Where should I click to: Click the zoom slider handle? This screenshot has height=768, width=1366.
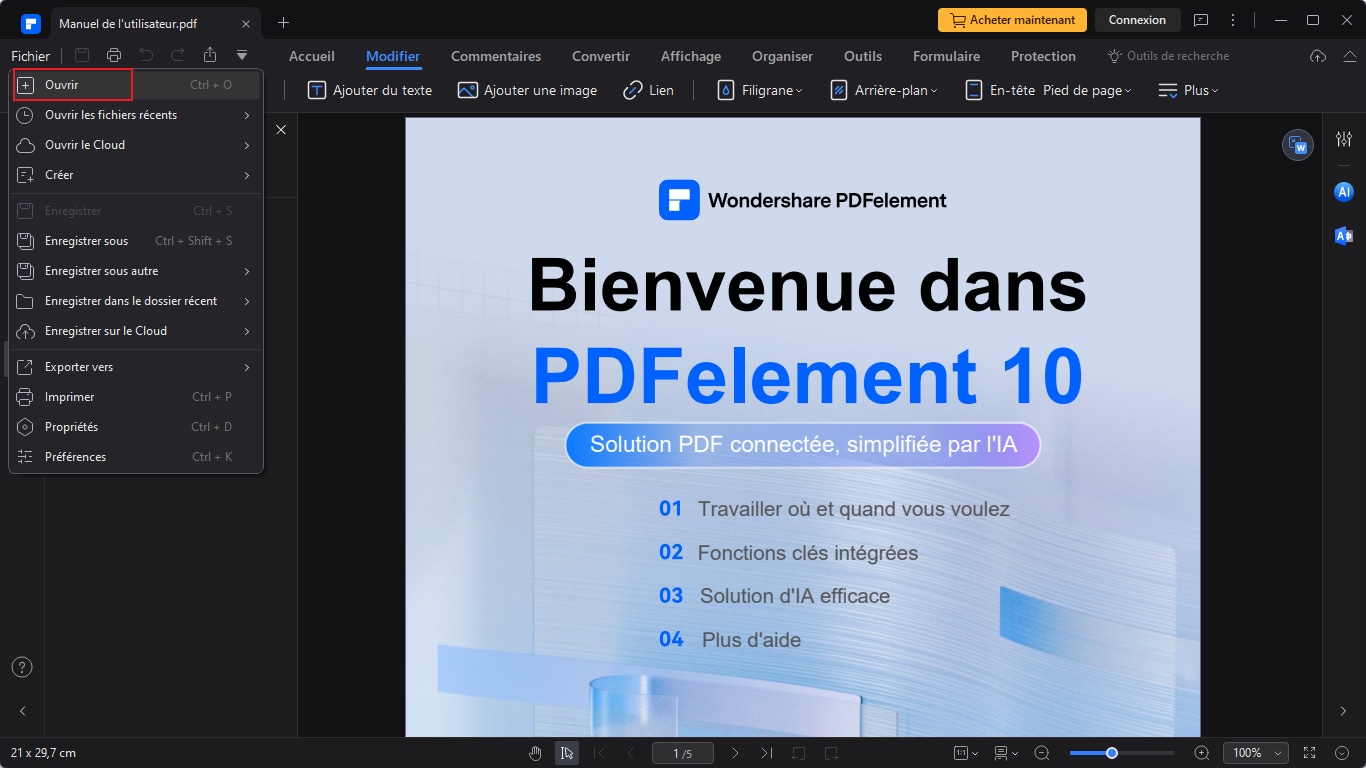[1111, 753]
